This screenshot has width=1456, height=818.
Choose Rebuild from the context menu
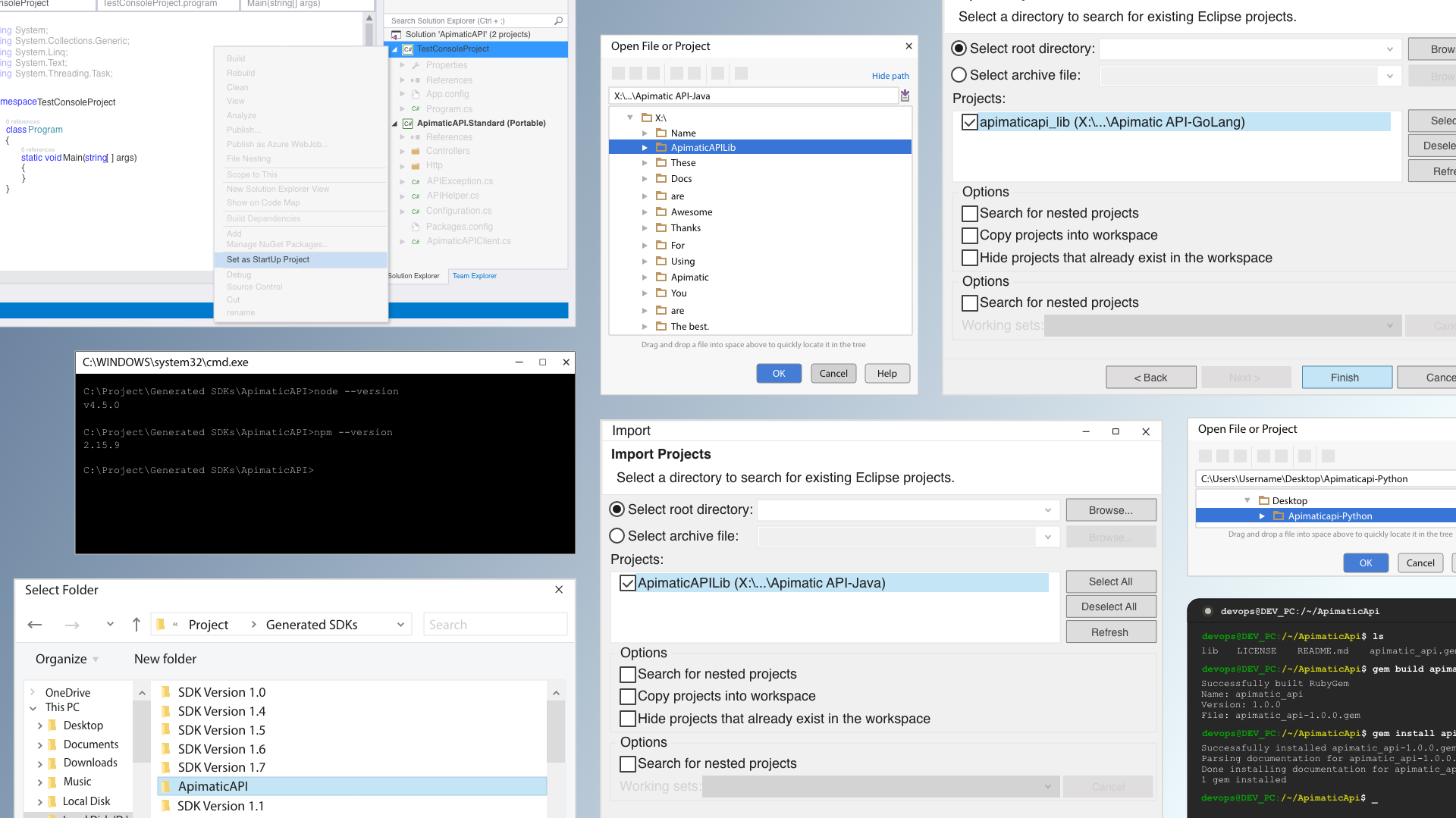tap(240, 73)
